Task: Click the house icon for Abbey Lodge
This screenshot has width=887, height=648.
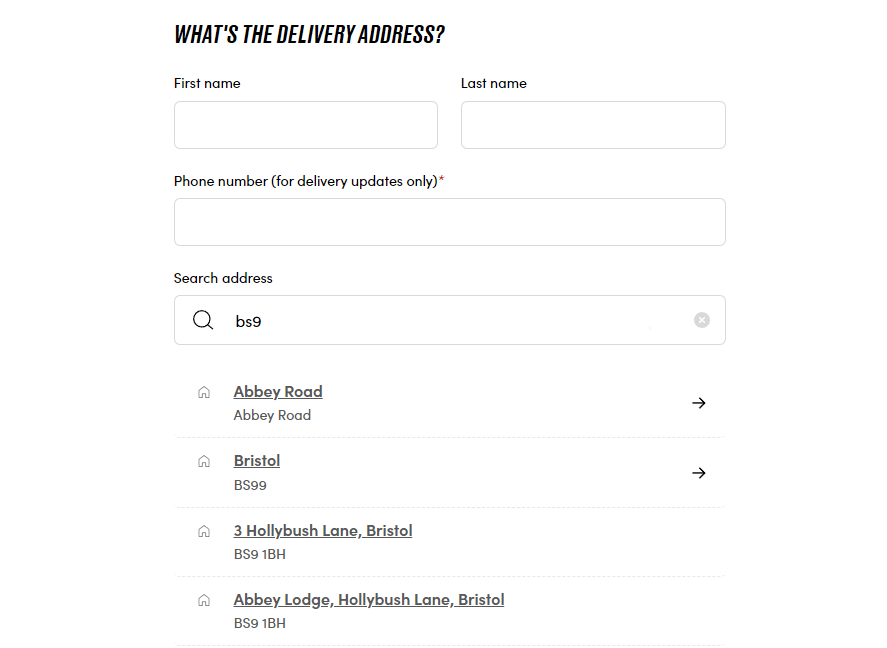Action: click(204, 599)
